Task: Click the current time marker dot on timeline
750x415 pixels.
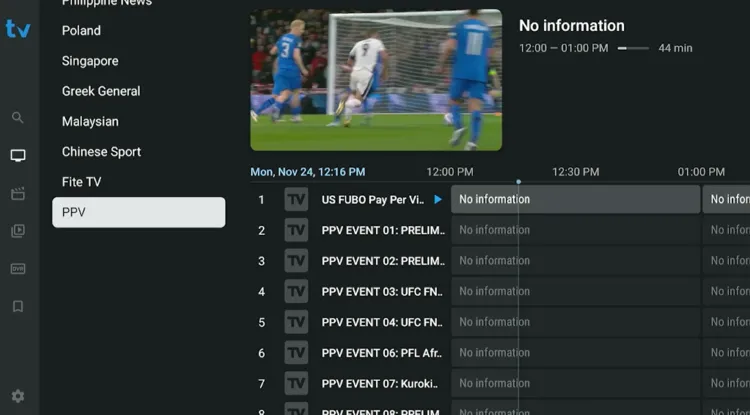Action: pos(518,182)
